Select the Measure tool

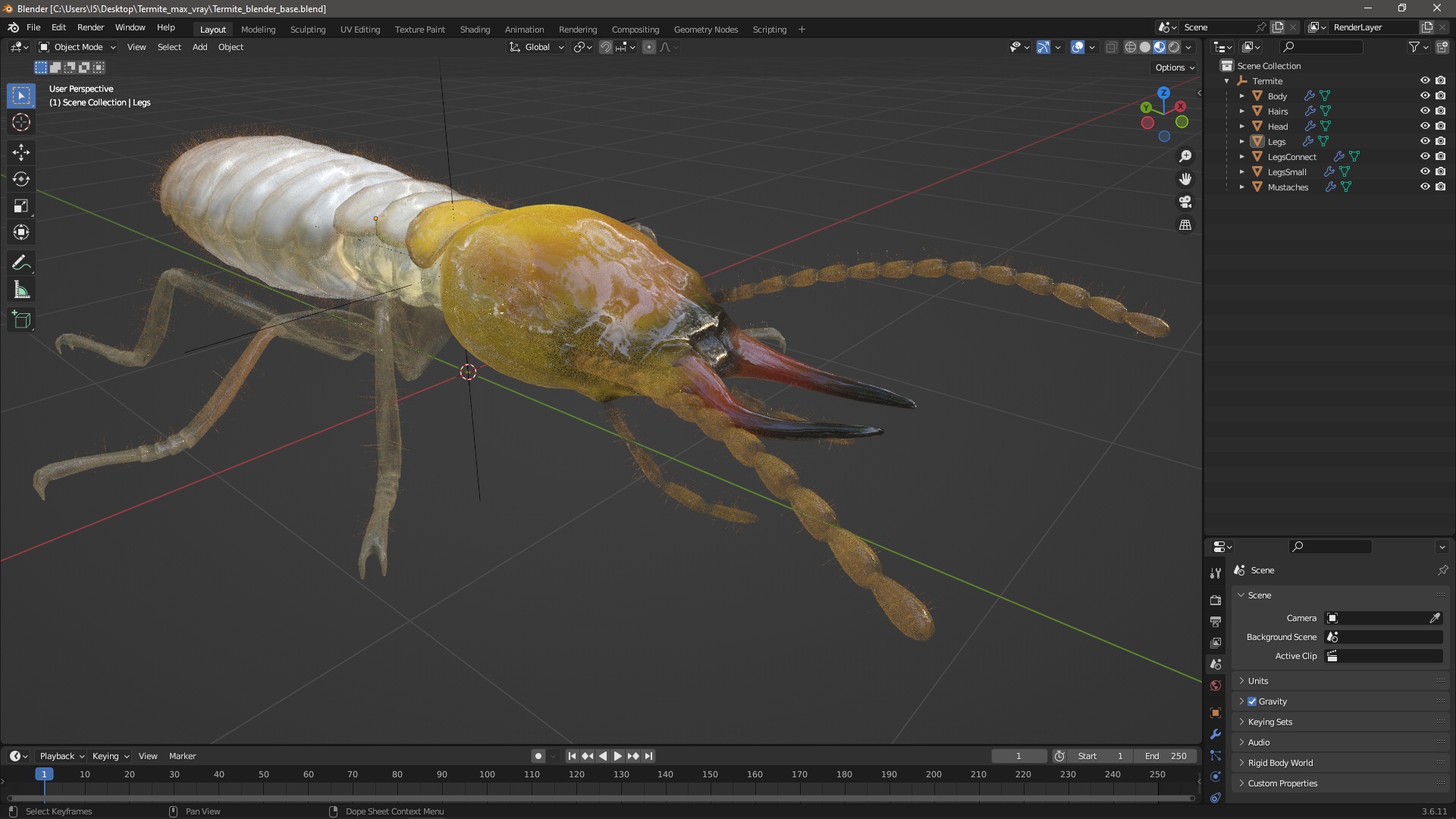point(21,290)
